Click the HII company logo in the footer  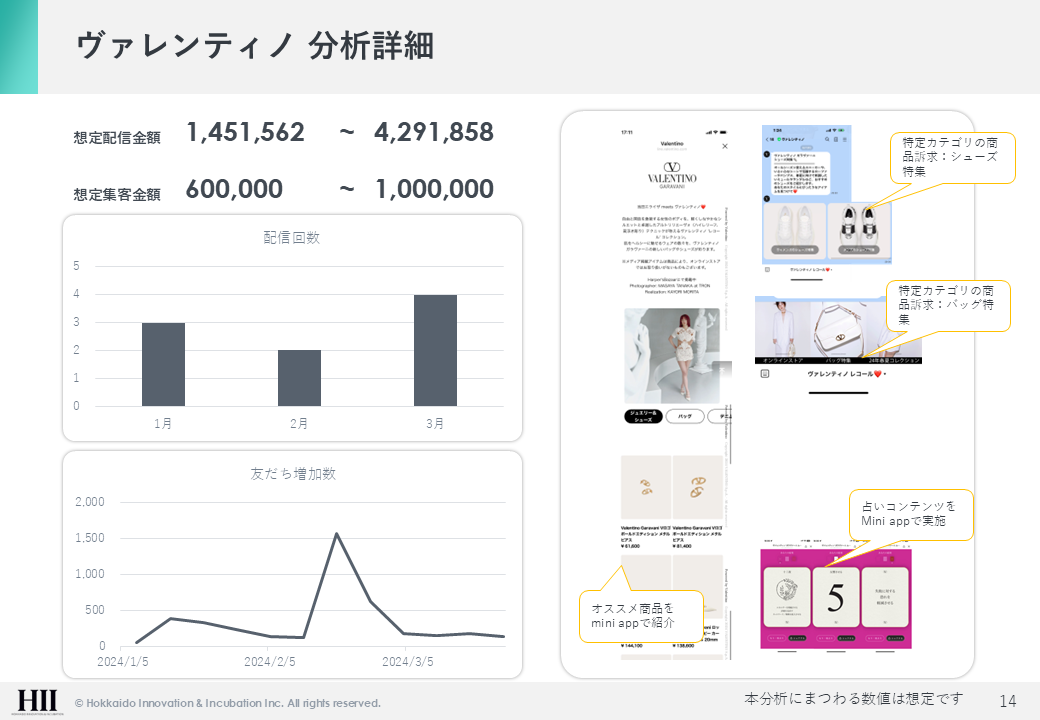(37, 701)
